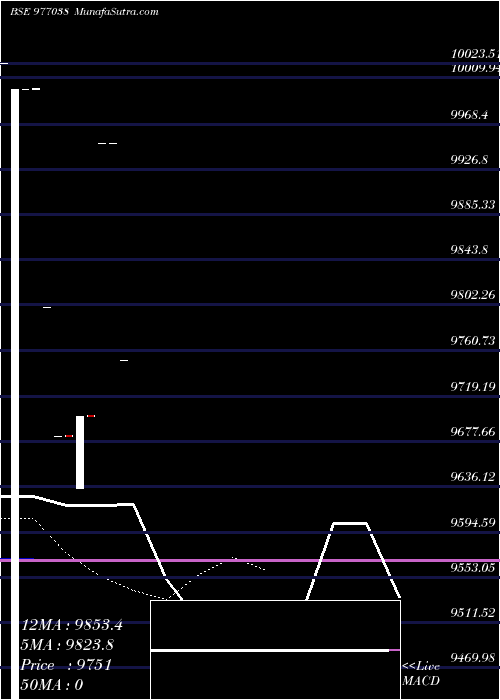
Task: Click the 9968.4 price axis label
Action: 469,115
